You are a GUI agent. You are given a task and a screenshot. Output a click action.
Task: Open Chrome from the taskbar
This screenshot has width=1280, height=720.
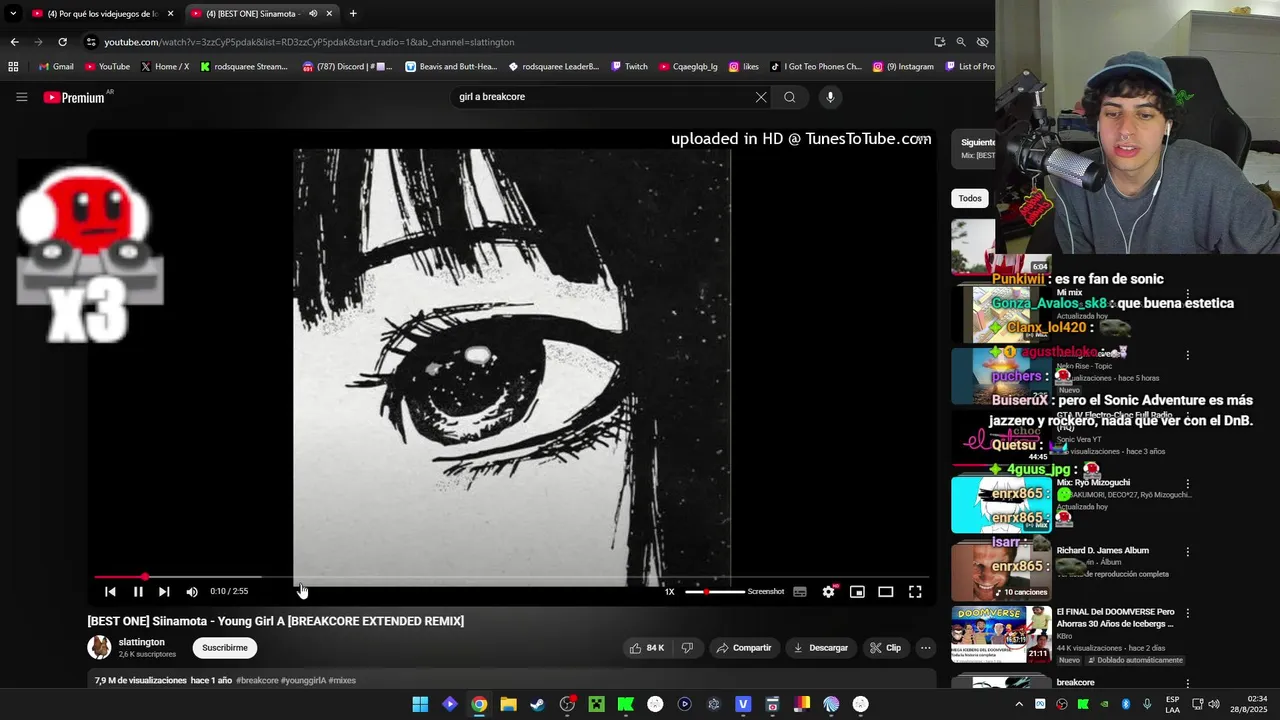[x=479, y=704]
